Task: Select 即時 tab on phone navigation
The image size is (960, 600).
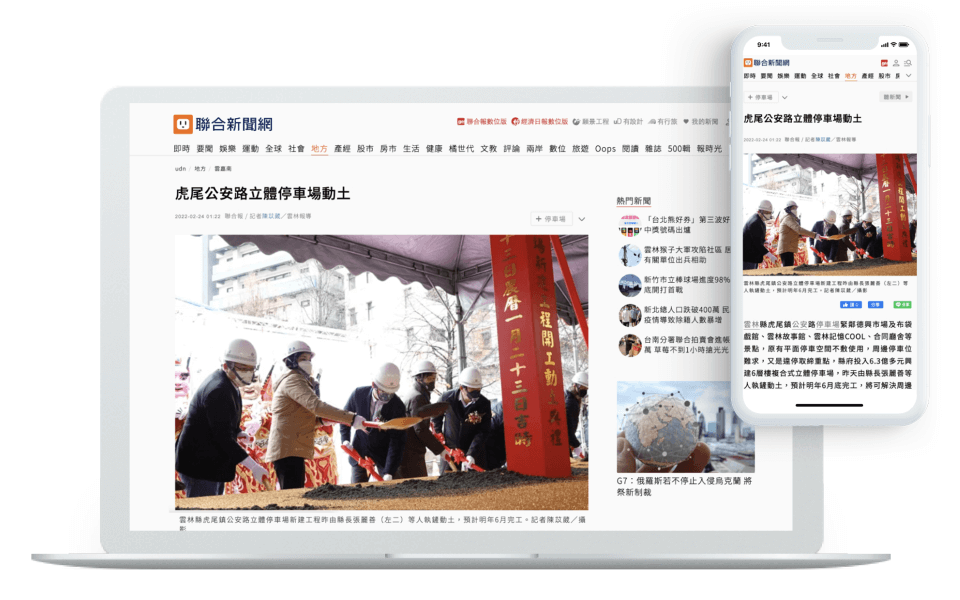Action: (750, 76)
